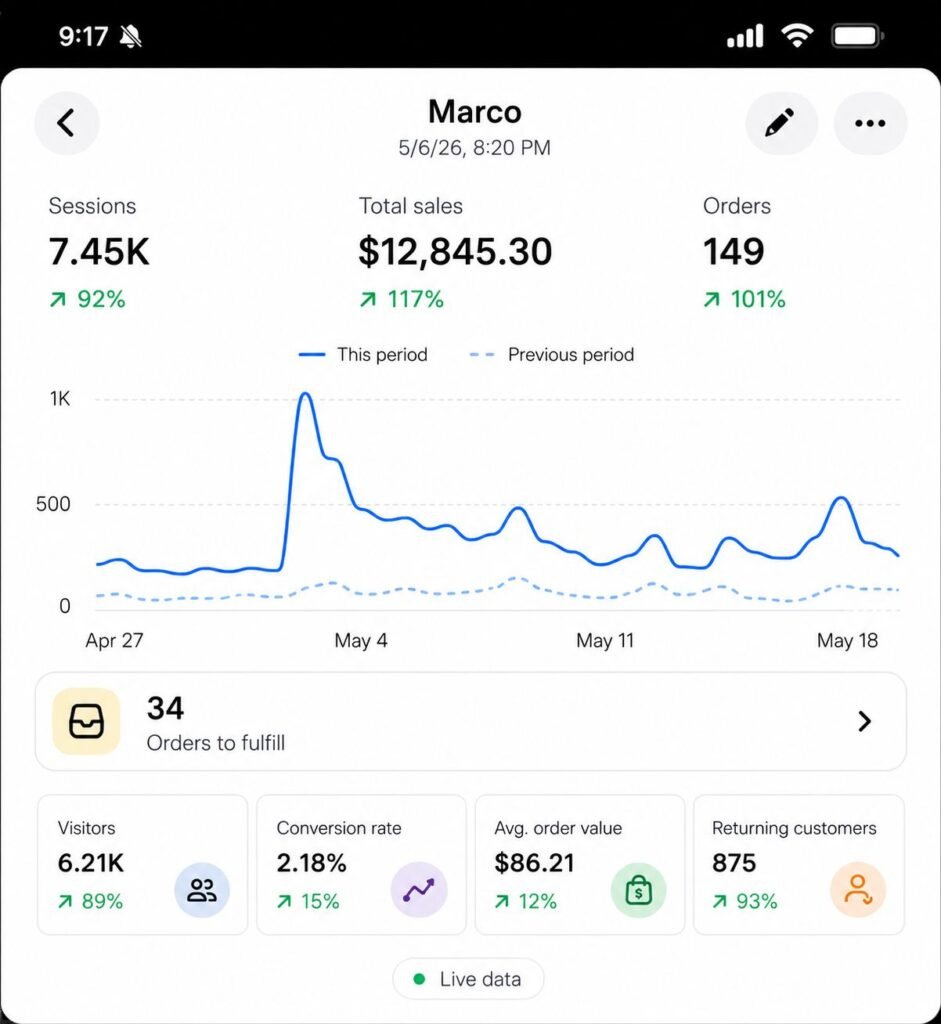The image size is (941, 1024).
Task: Open the Returning customers 875 card
Action: (799, 865)
